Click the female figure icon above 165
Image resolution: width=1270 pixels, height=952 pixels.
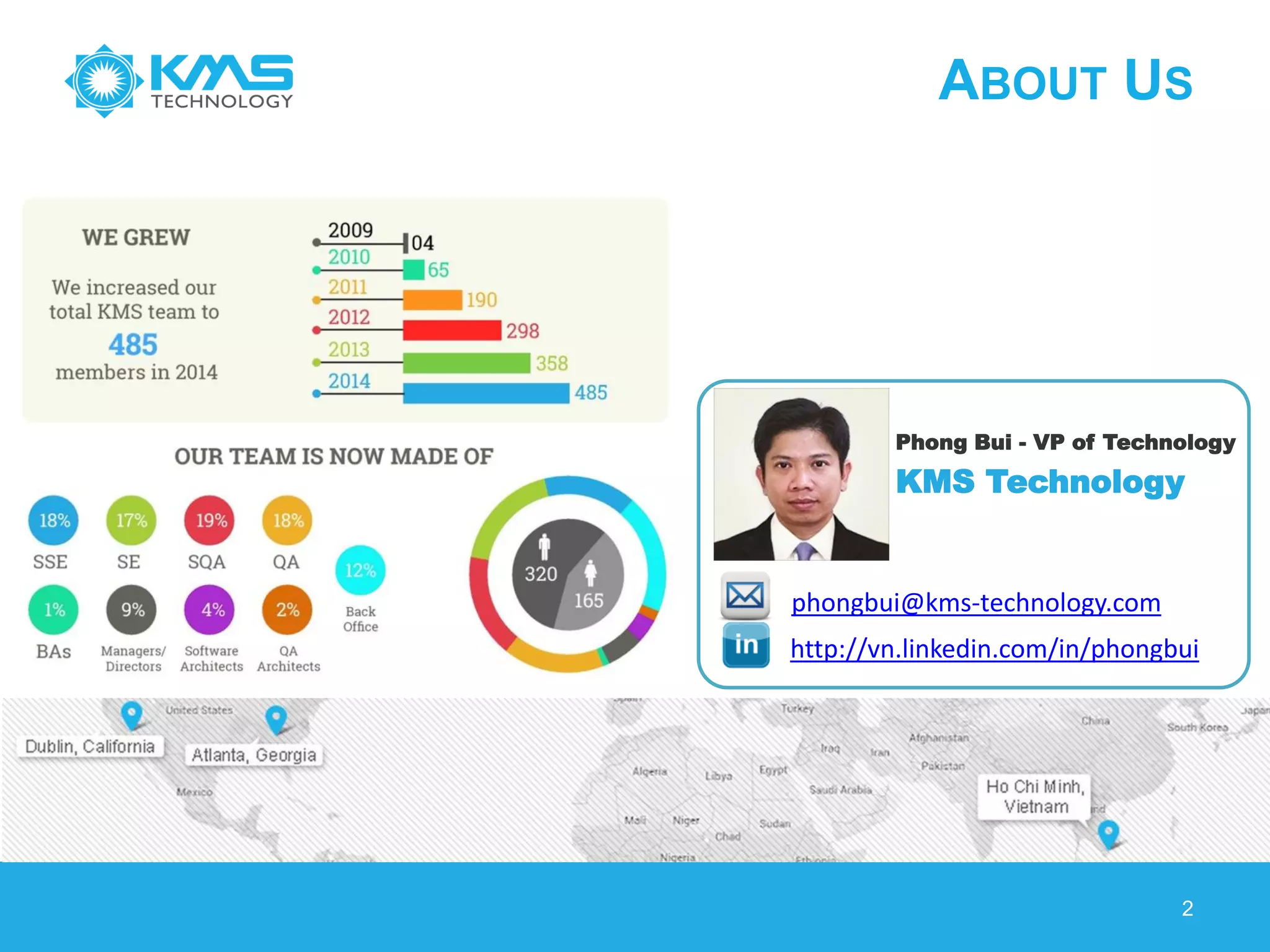[x=590, y=573]
